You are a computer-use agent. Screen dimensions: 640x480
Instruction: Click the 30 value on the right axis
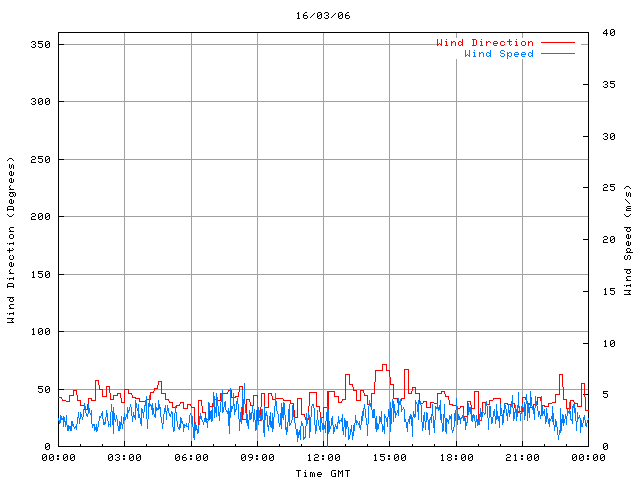(609, 137)
